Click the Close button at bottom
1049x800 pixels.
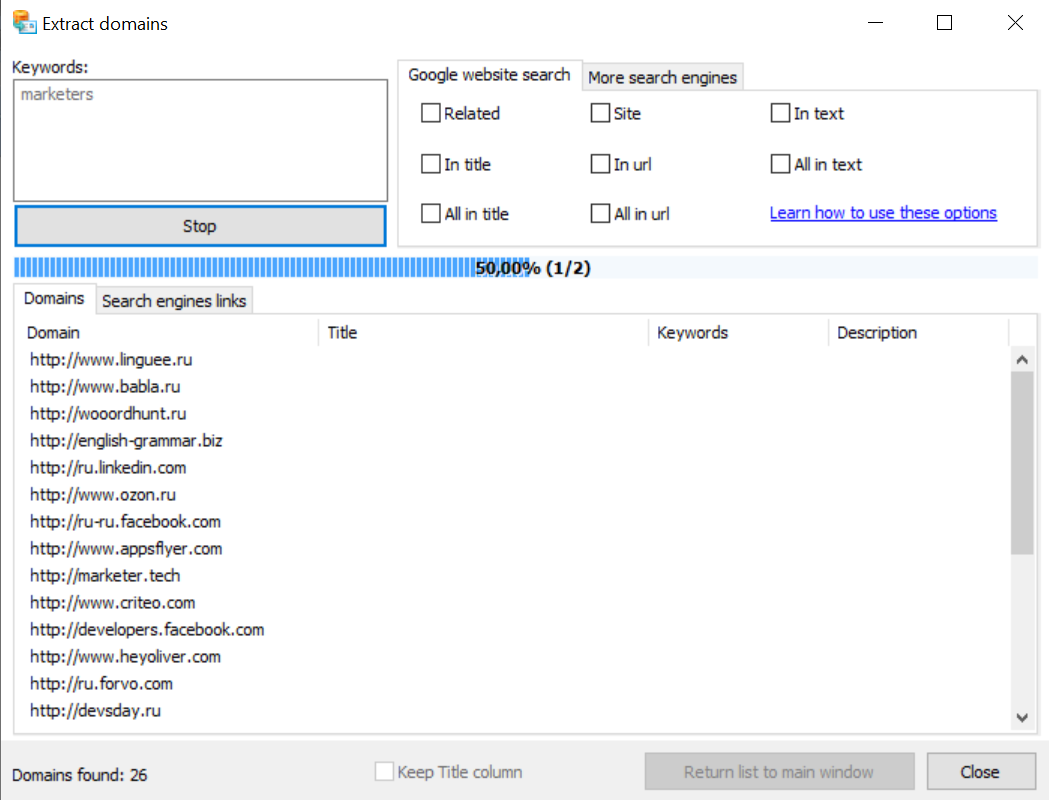click(x=979, y=772)
